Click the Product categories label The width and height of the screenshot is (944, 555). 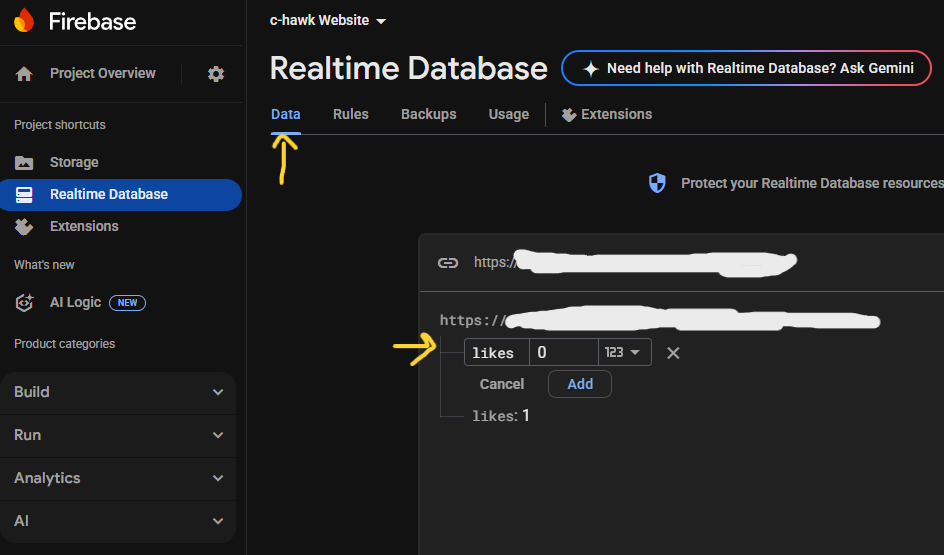64,344
